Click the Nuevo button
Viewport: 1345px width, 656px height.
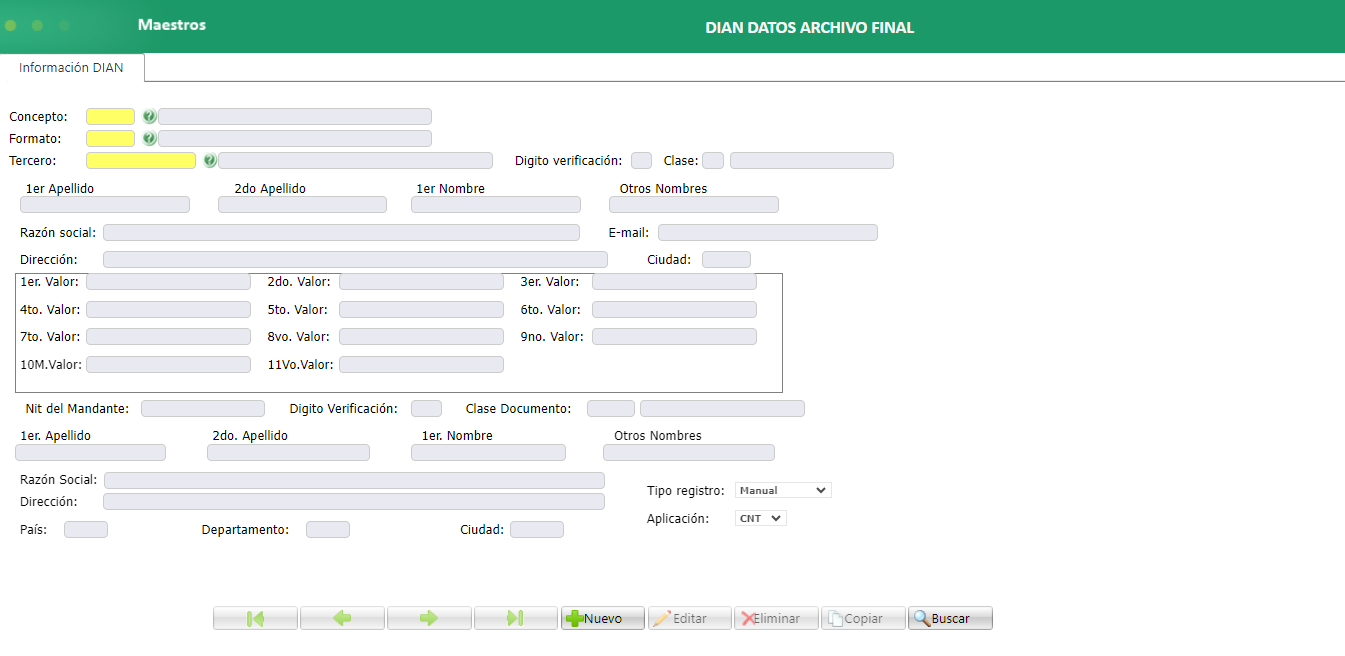(603, 618)
